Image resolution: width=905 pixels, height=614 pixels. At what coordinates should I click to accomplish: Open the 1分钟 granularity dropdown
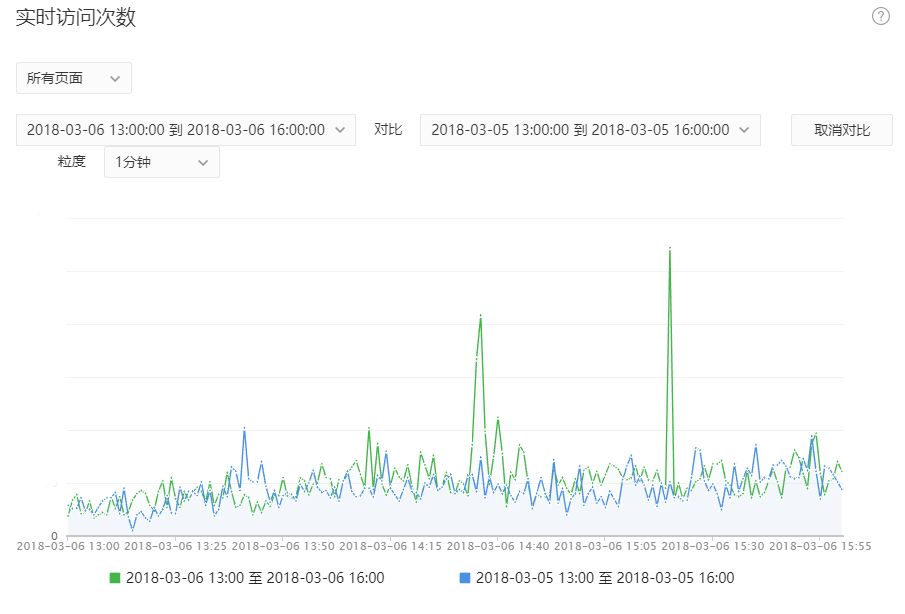162,162
